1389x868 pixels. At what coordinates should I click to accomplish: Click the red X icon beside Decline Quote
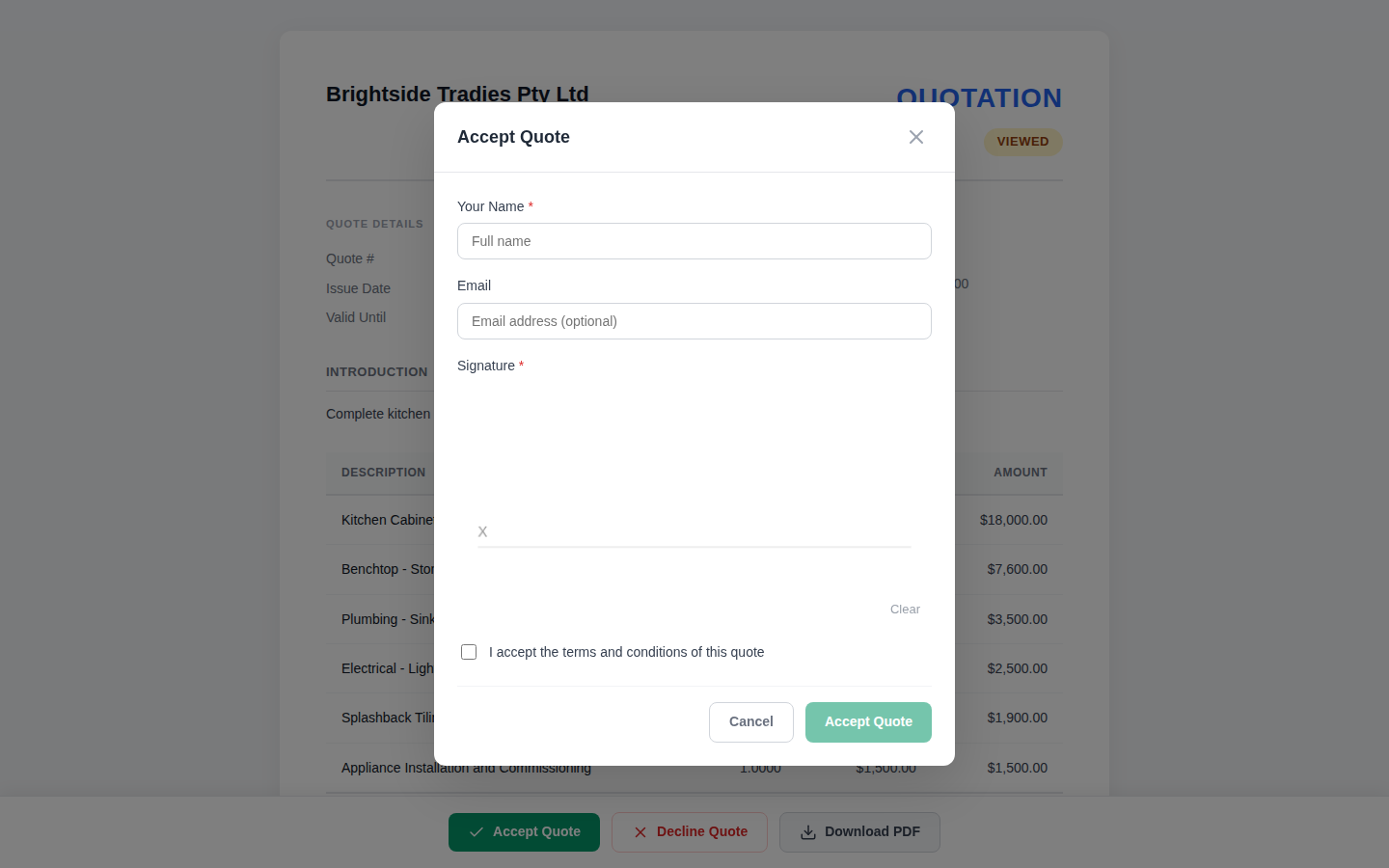point(640,831)
